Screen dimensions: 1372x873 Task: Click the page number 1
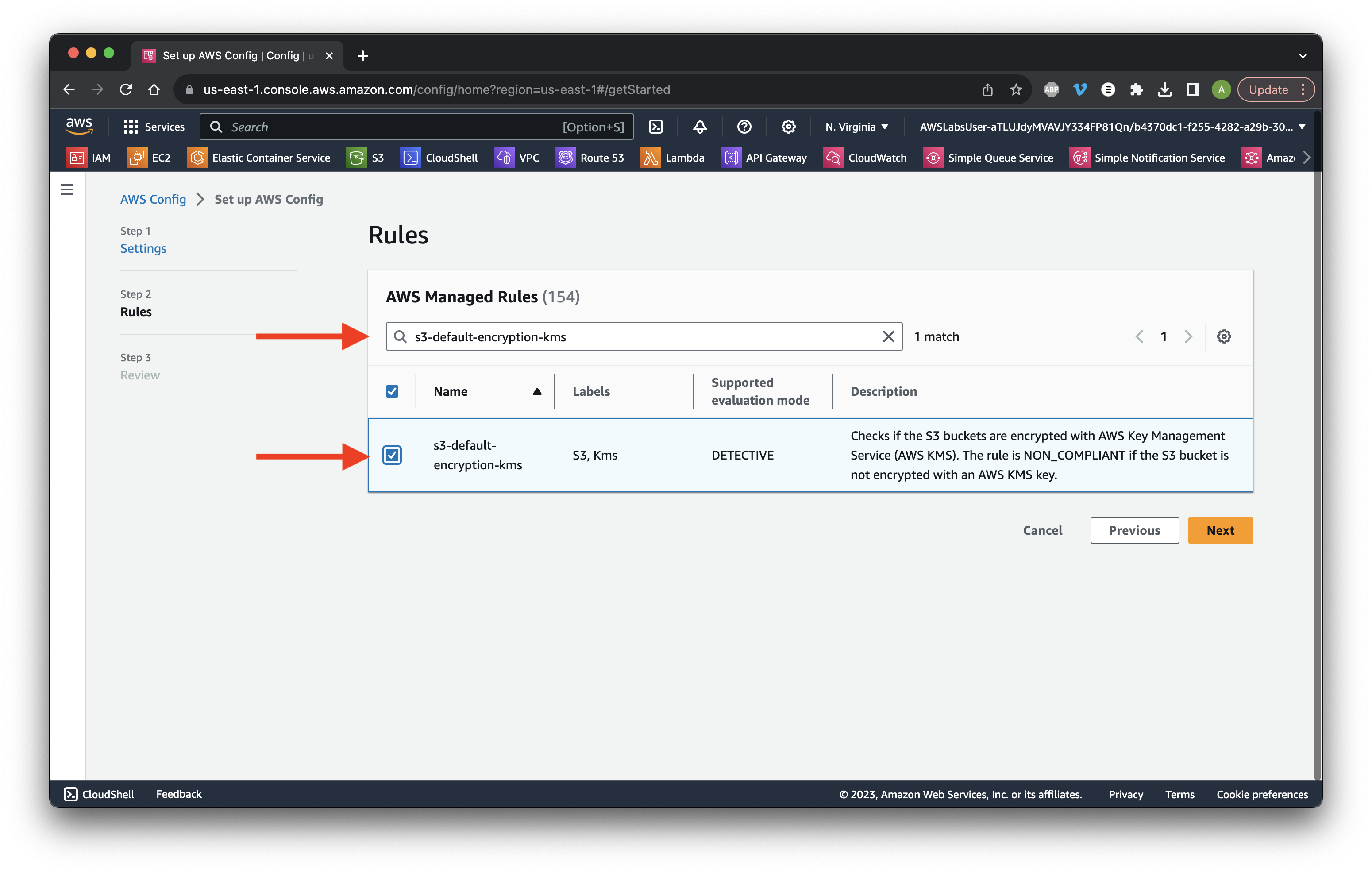1164,337
